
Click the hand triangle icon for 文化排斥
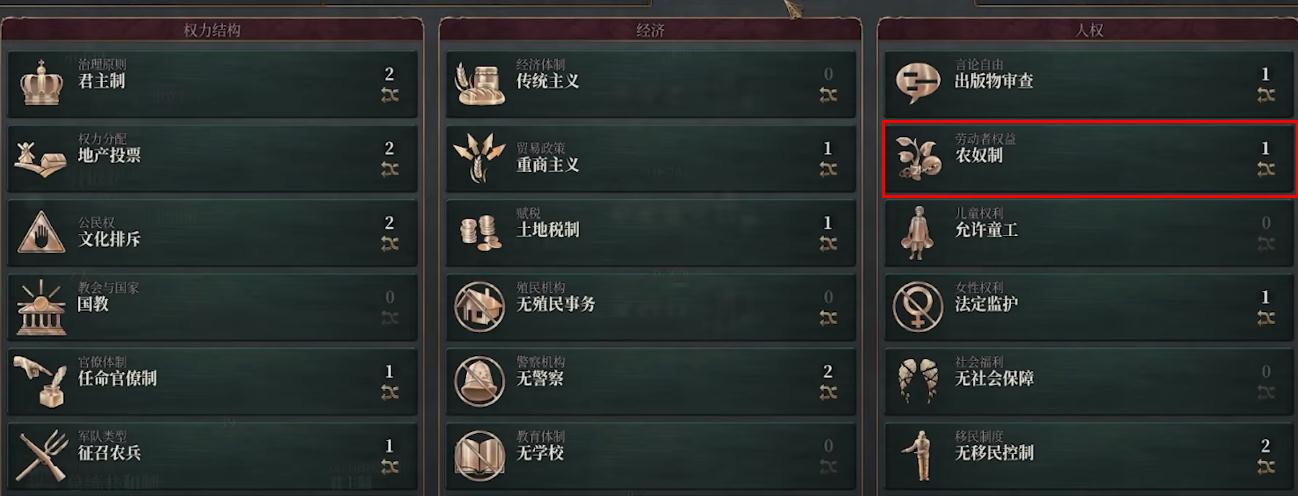pos(41,232)
